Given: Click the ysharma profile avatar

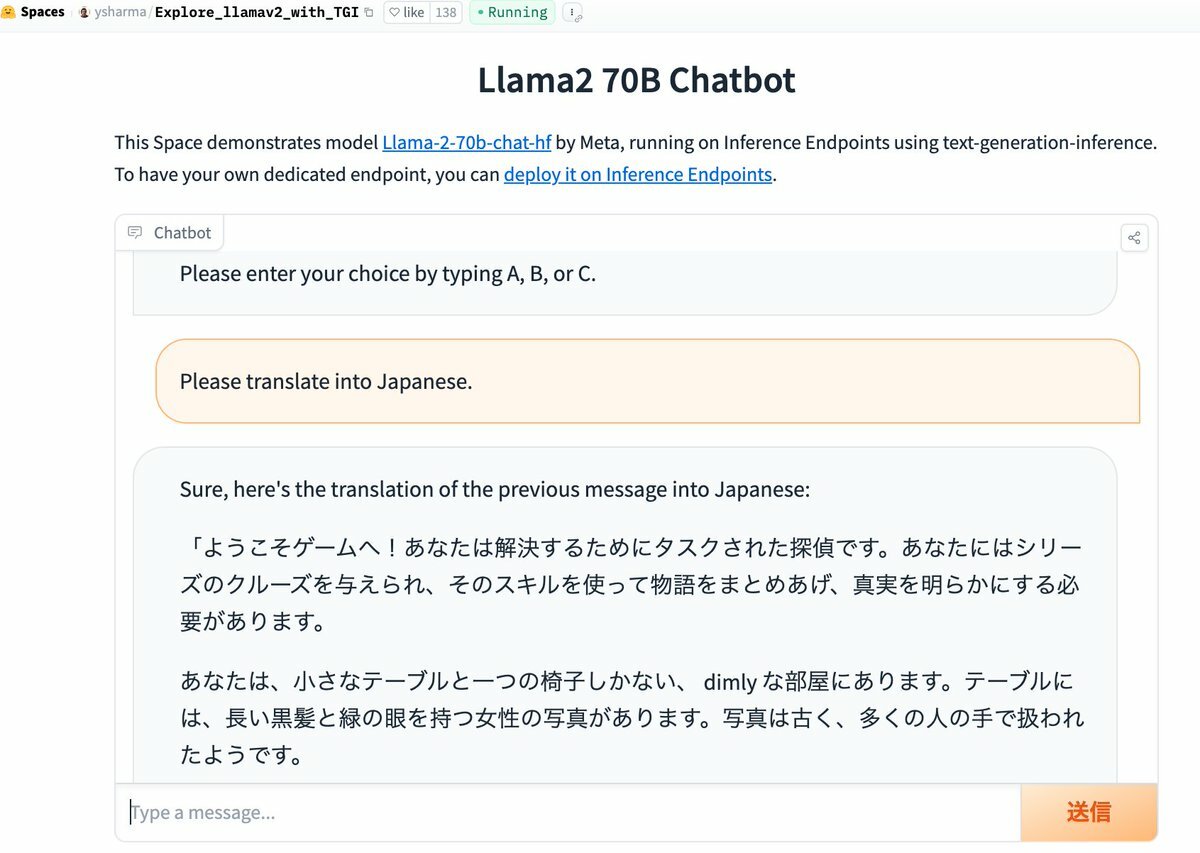Looking at the screenshot, I should [85, 13].
